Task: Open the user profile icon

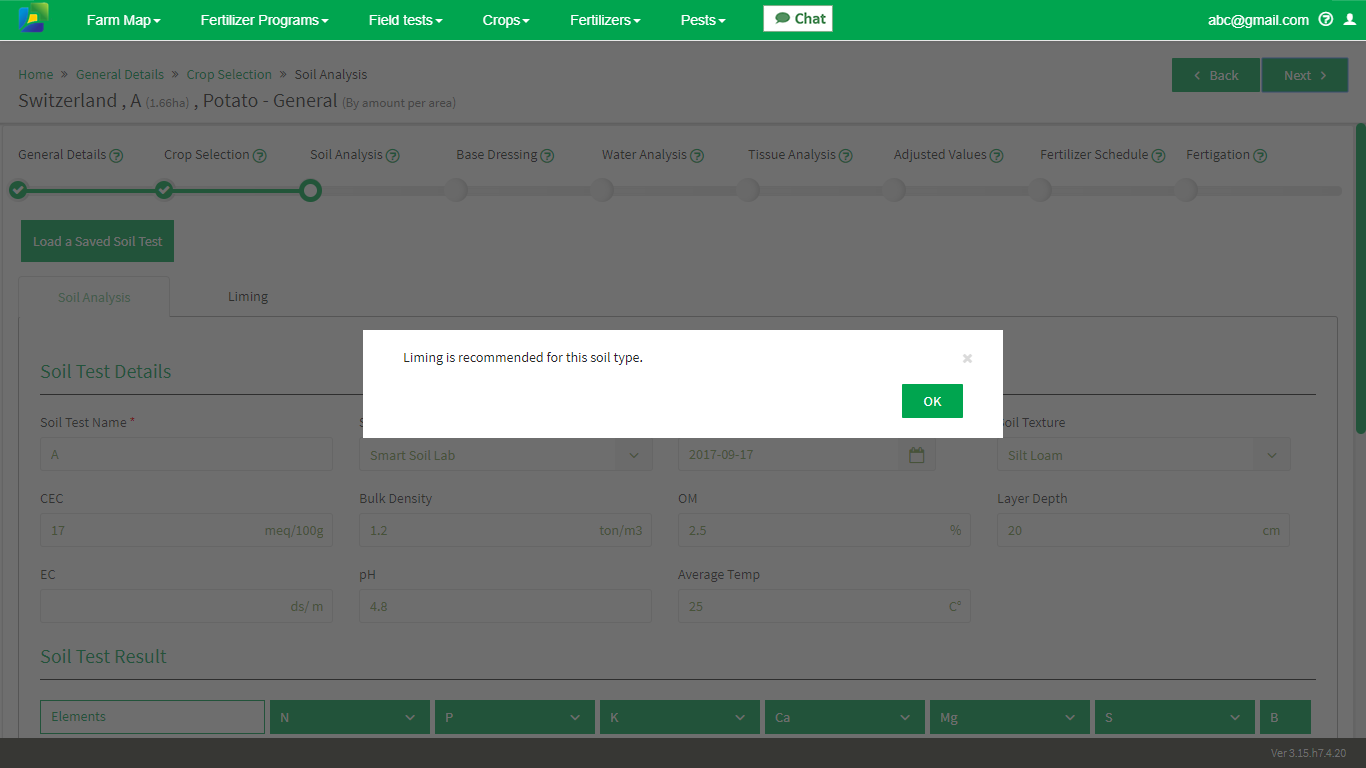Action: click(x=1349, y=19)
